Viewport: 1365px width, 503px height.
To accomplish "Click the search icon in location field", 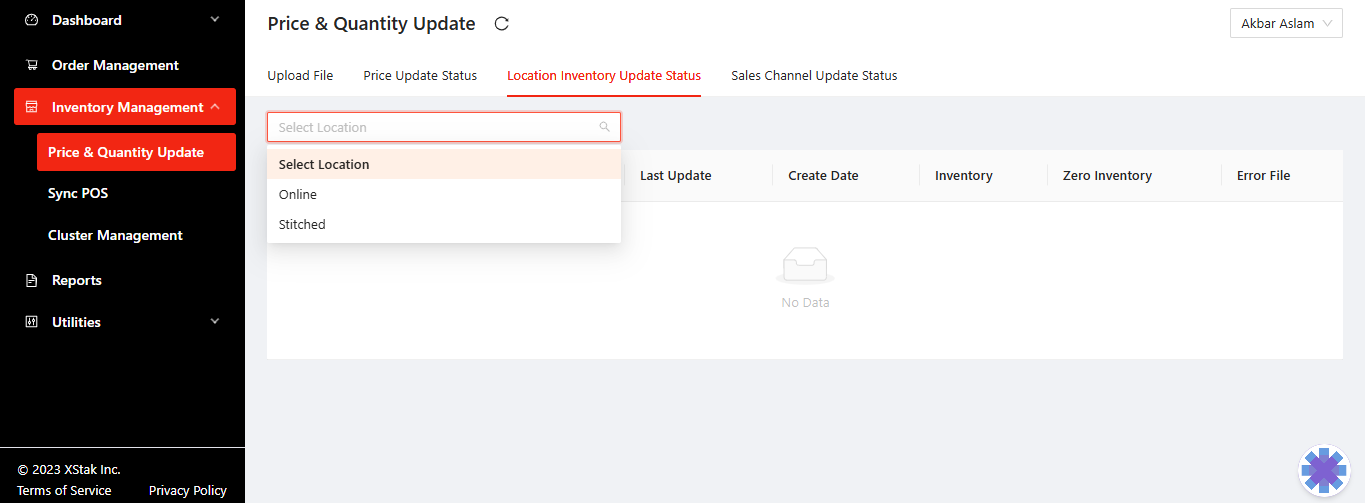I will (604, 127).
